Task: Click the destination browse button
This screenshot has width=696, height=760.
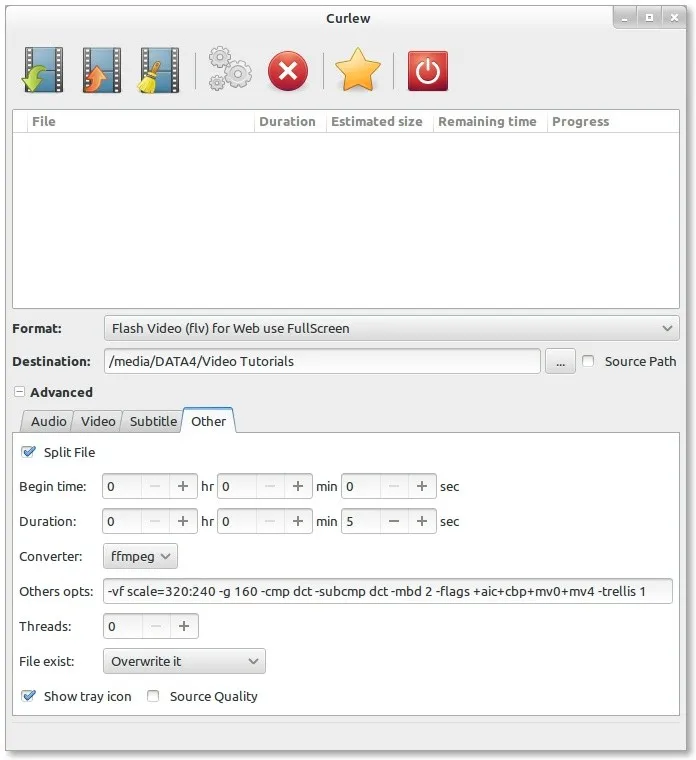Action: (560, 362)
